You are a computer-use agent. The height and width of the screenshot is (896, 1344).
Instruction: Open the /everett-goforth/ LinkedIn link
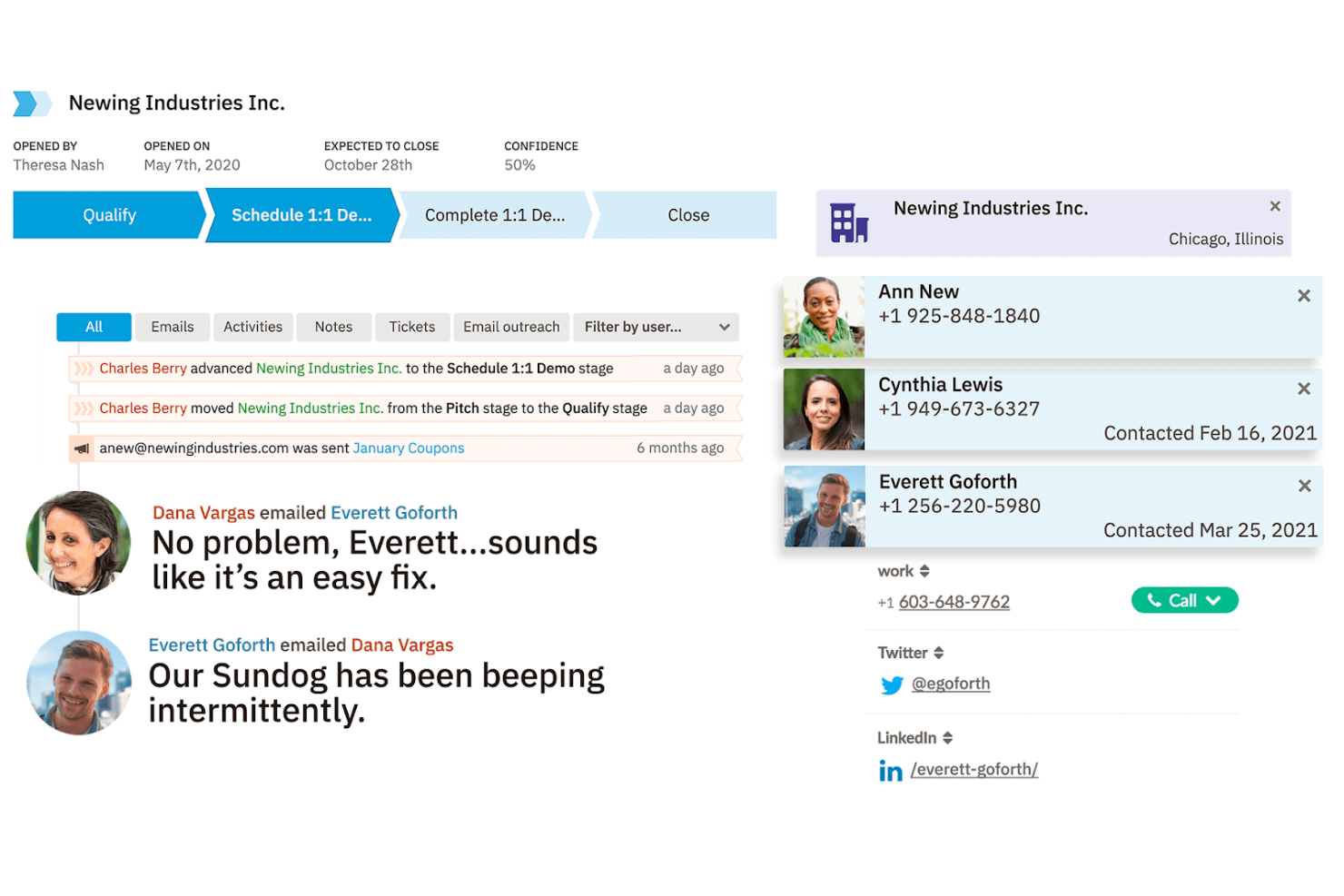point(974,769)
